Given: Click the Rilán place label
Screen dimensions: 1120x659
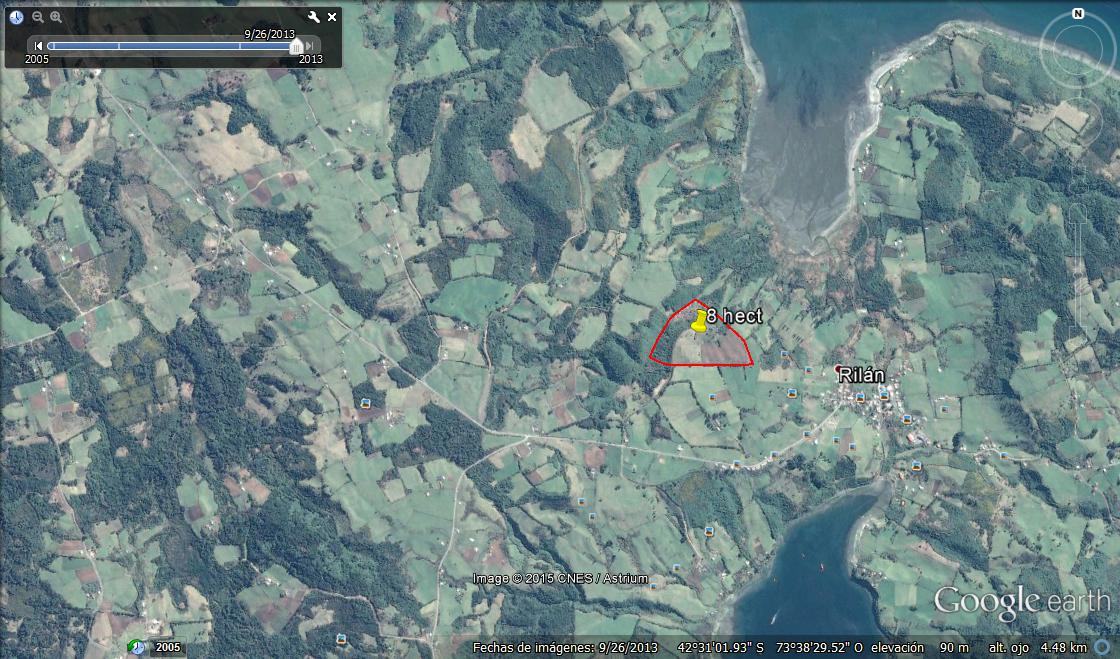Looking at the screenshot, I should pyautogui.click(x=861, y=375).
